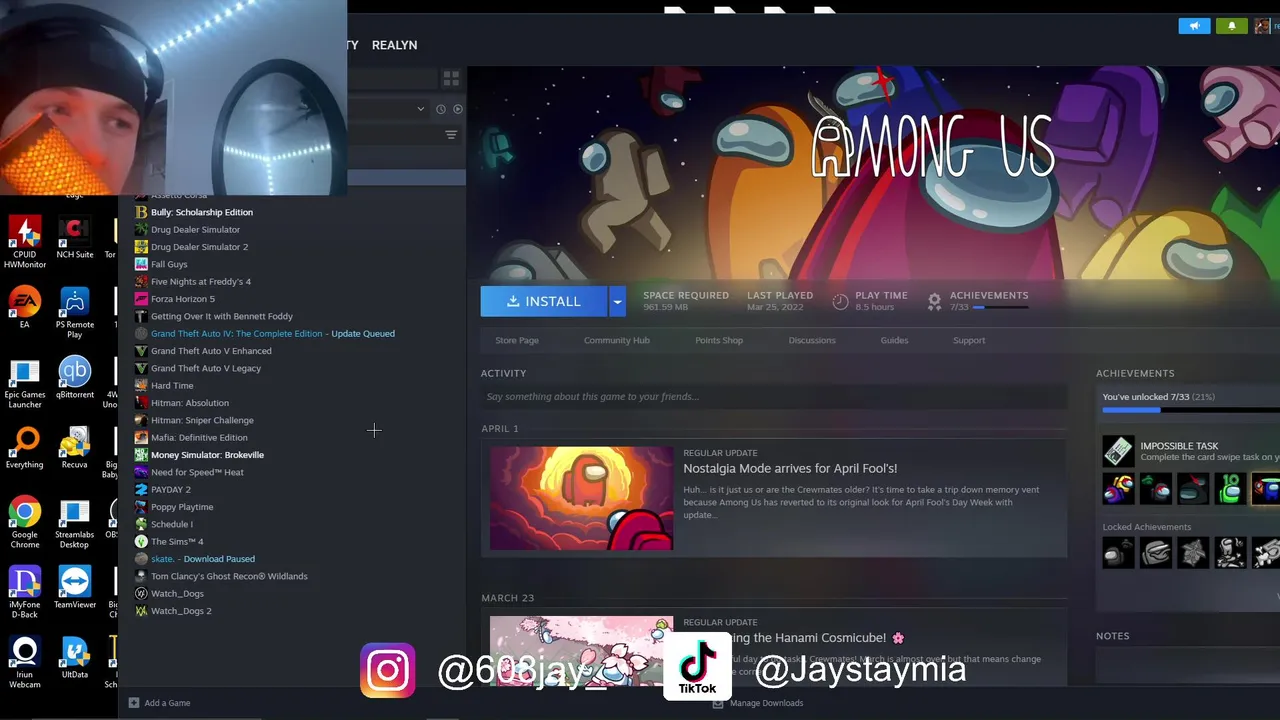
Task: Select Mafia: Definitive Edition
Action: coord(199,438)
